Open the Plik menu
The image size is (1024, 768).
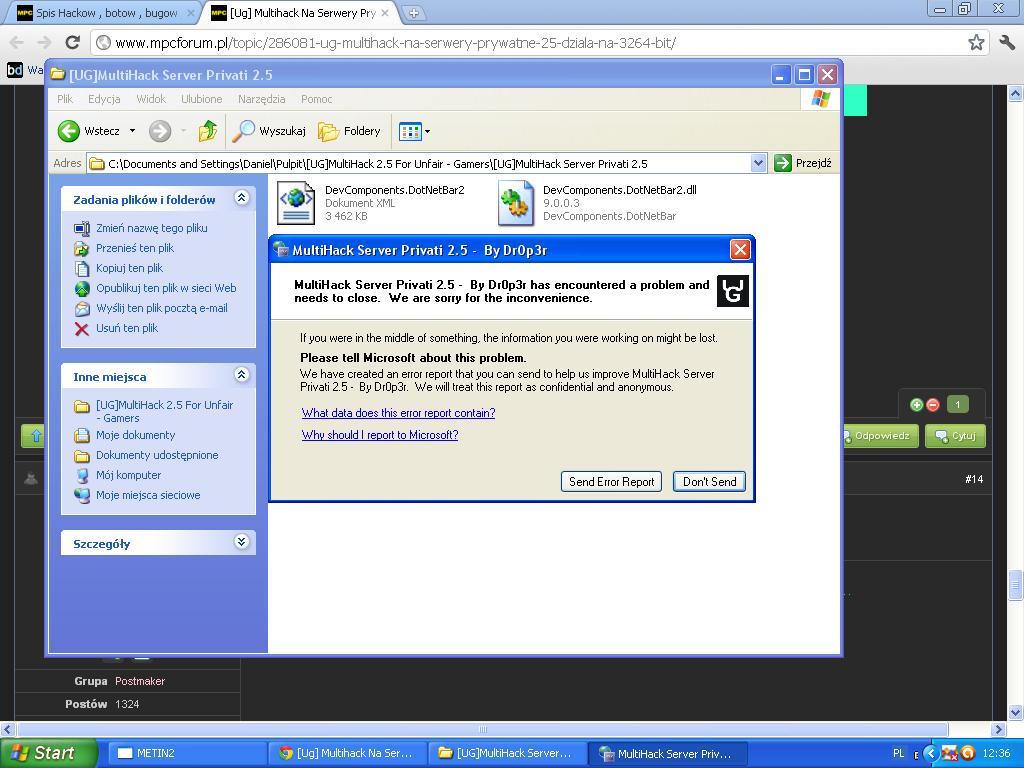pos(65,99)
